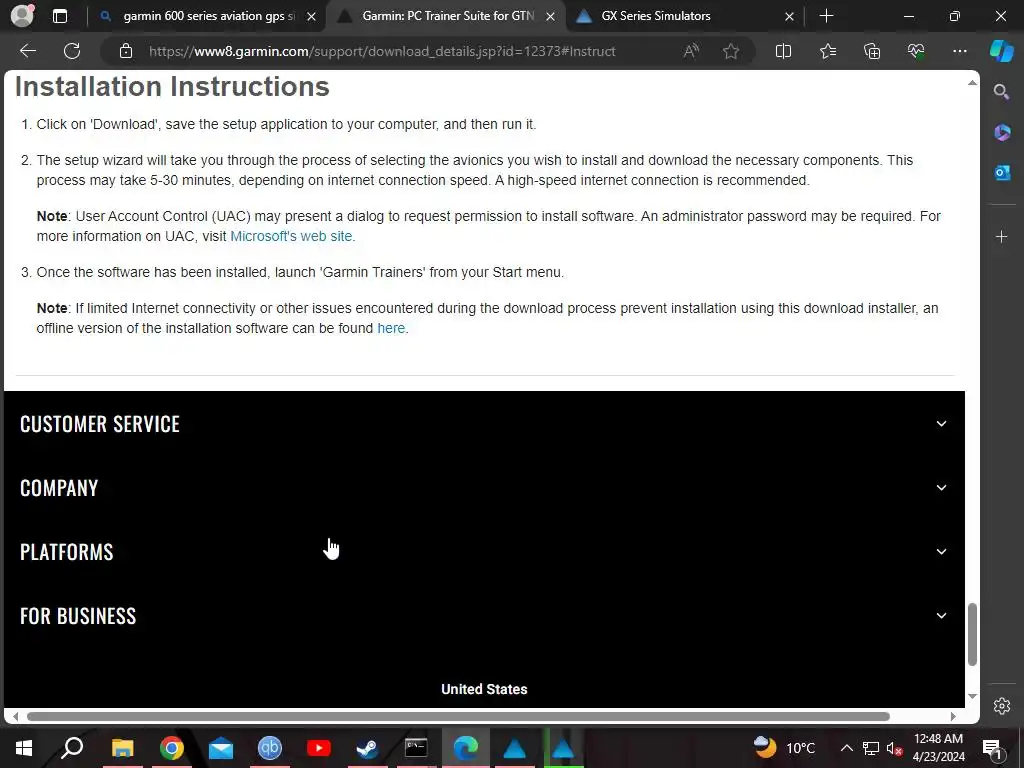Launch File Explorer from the taskbar
Viewport: 1024px width, 768px height.
[122, 748]
